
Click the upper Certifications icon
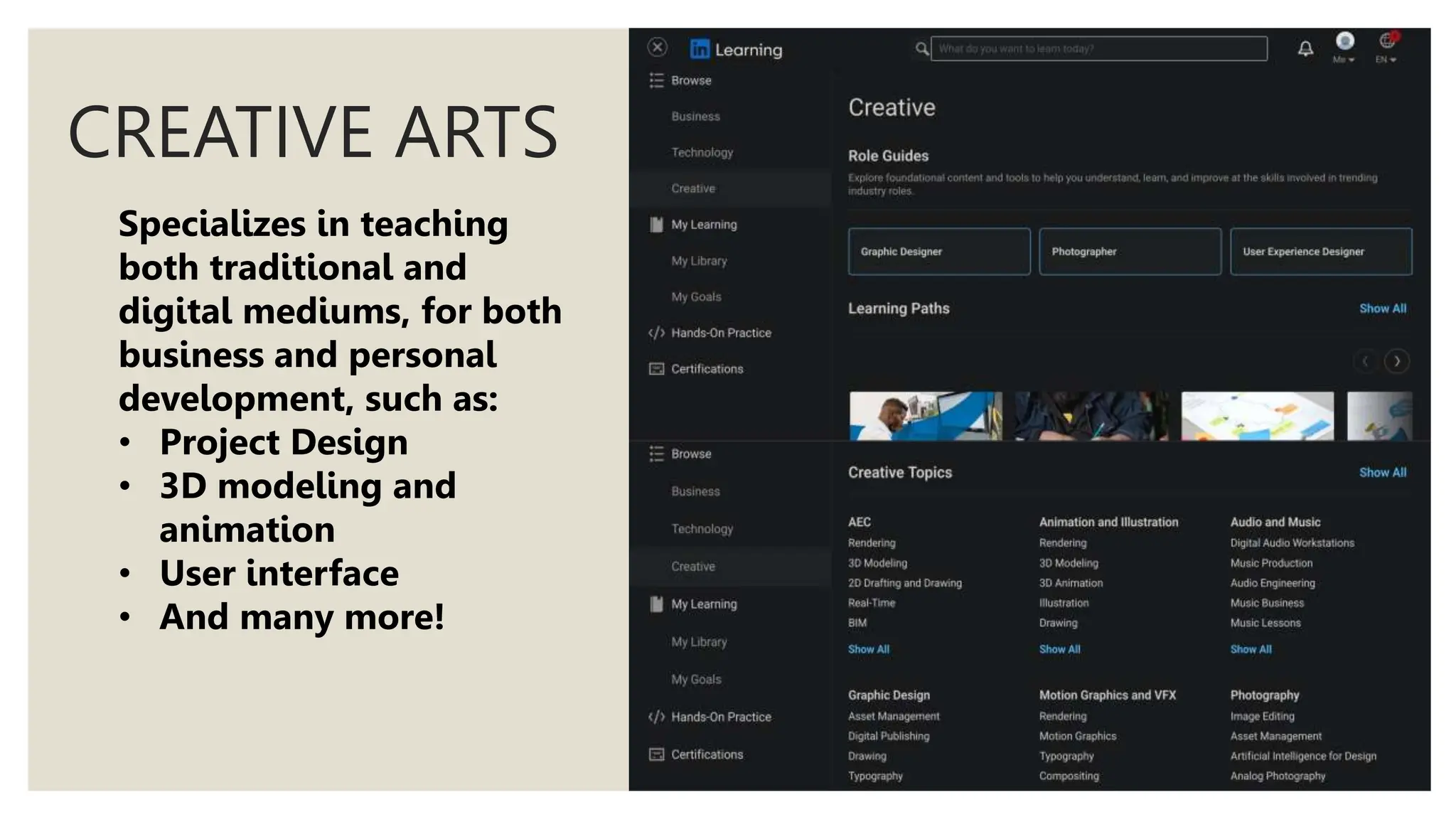656,369
